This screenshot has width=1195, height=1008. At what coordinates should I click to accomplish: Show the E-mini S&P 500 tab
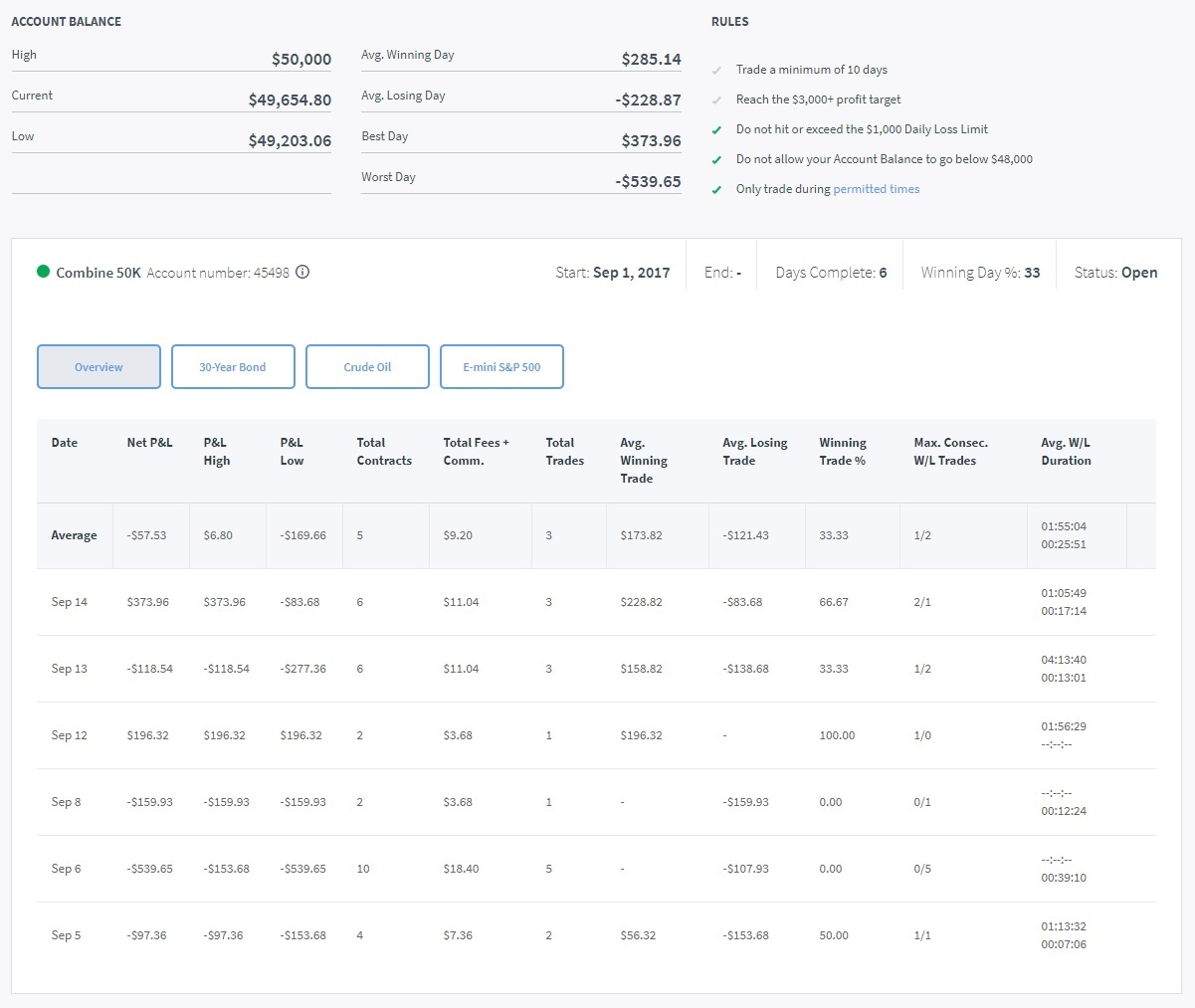point(501,366)
